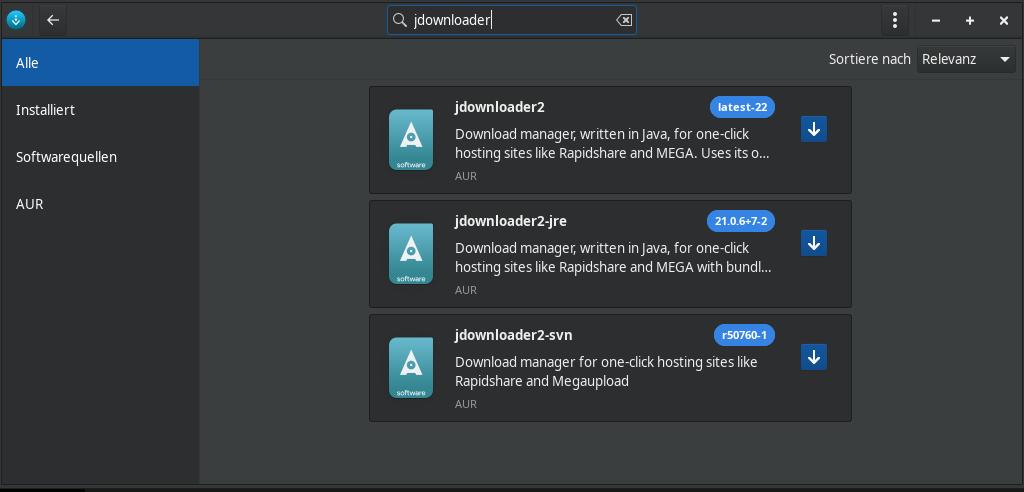This screenshot has width=1024, height=492.
Task: Click the 21.0.6+7-2 version badge
Action: 741,221
